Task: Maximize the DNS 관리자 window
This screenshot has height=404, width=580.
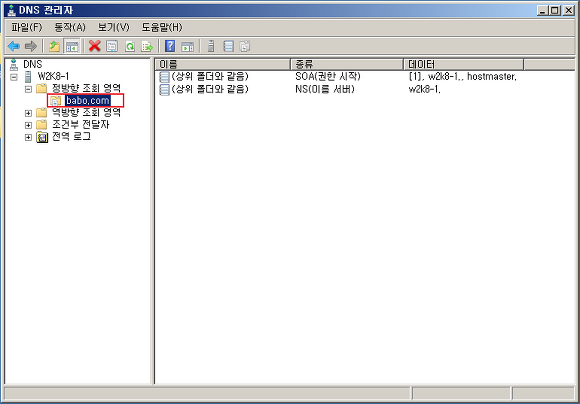Action: [x=555, y=10]
